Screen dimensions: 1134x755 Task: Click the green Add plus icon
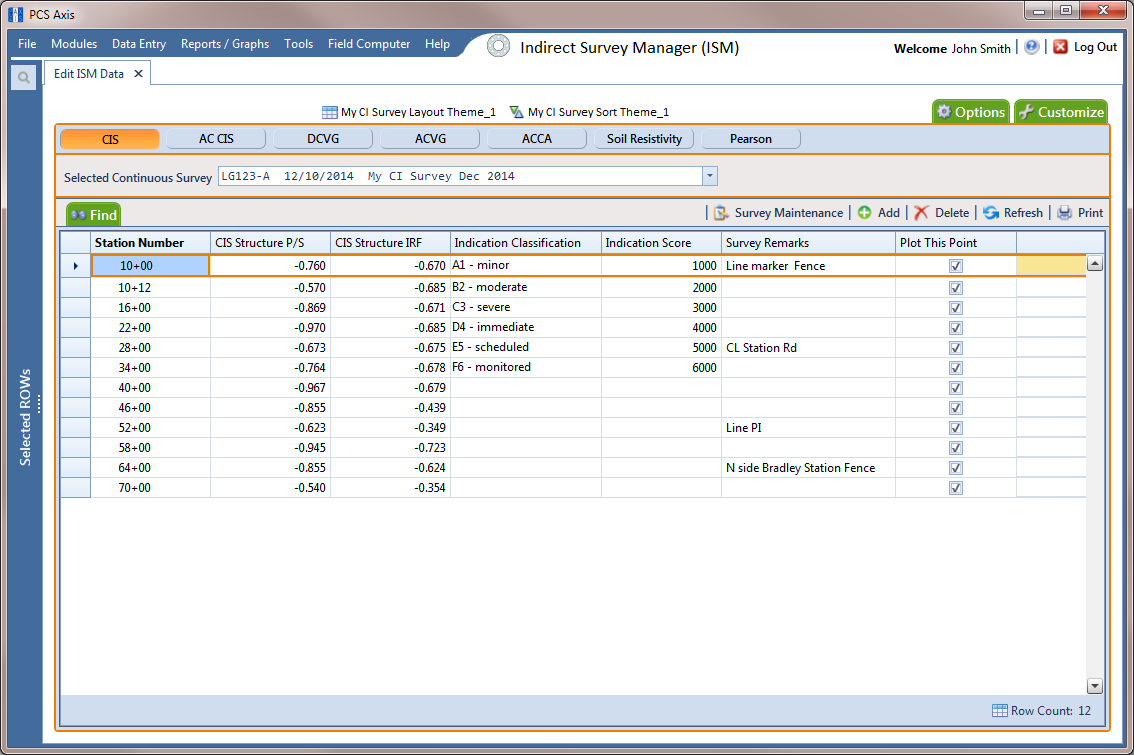[x=864, y=213]
